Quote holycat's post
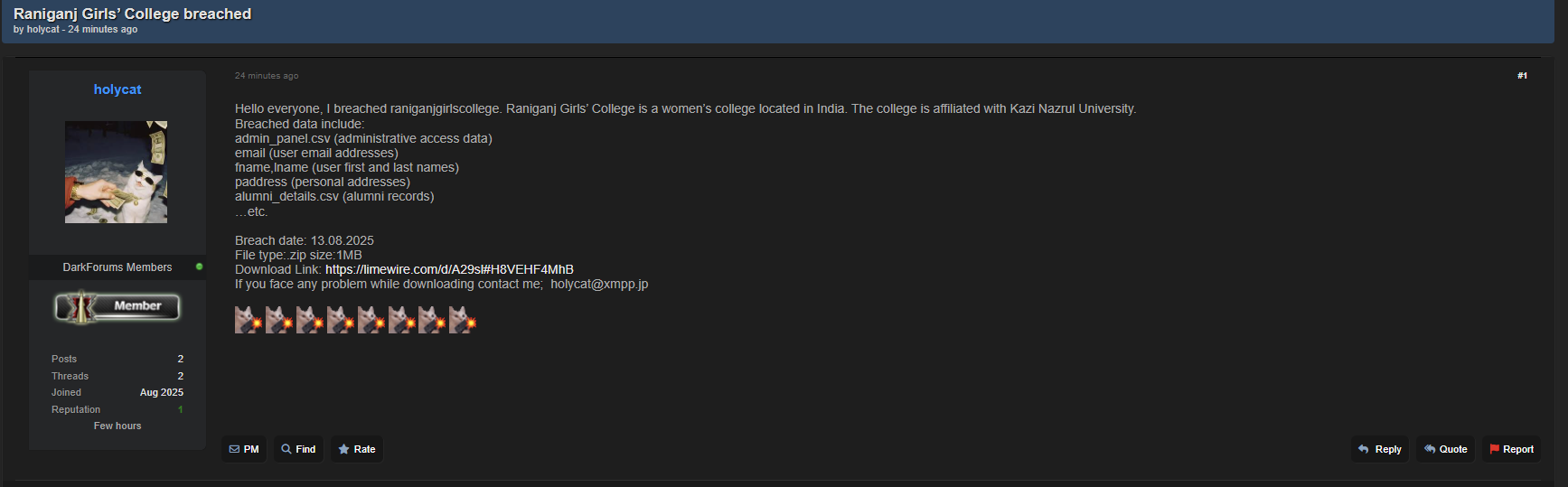This screenshot has height=487, width=1568. point(1445,449)
